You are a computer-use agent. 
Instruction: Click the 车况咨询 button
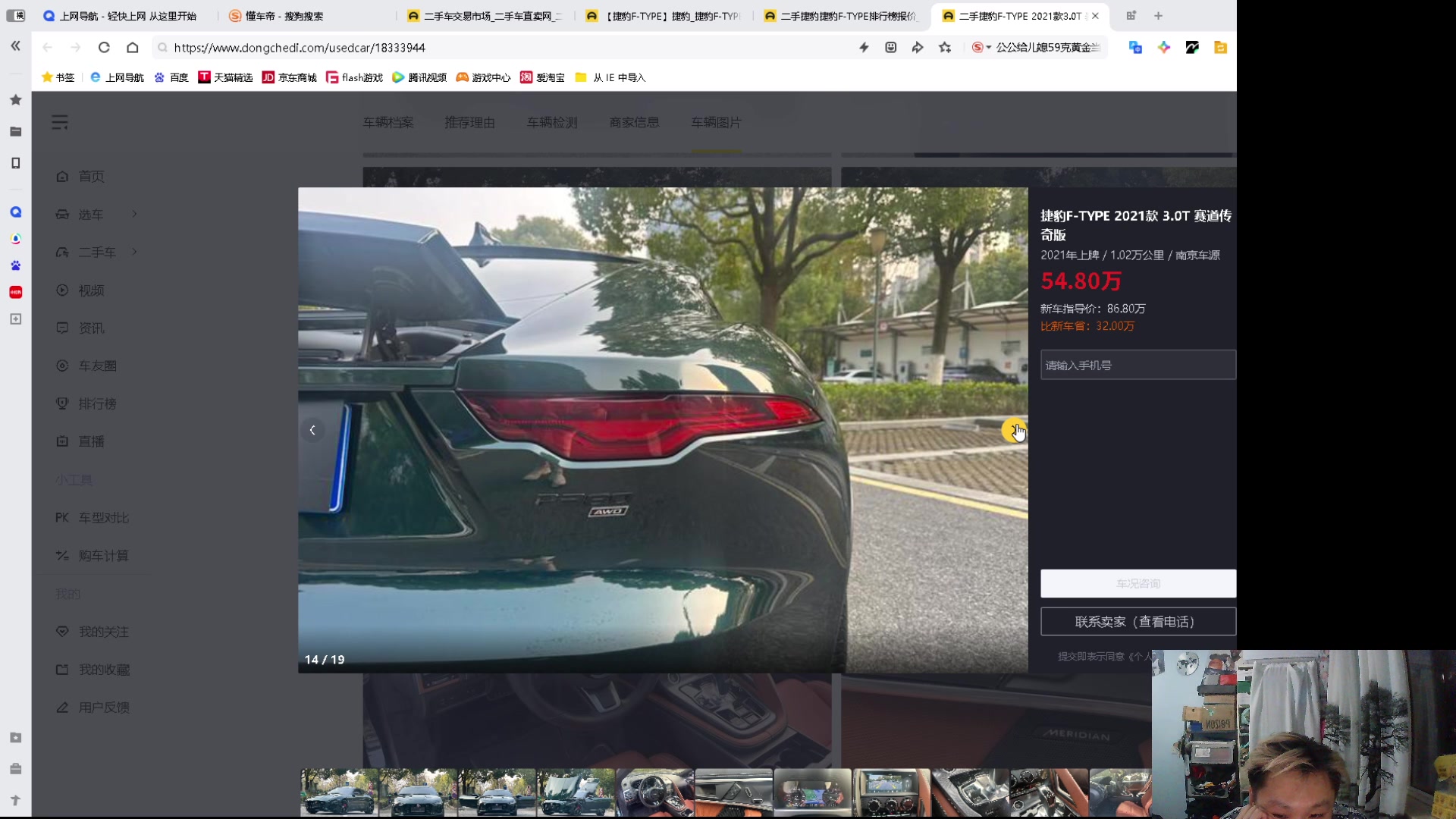[x=1137, y=583]
